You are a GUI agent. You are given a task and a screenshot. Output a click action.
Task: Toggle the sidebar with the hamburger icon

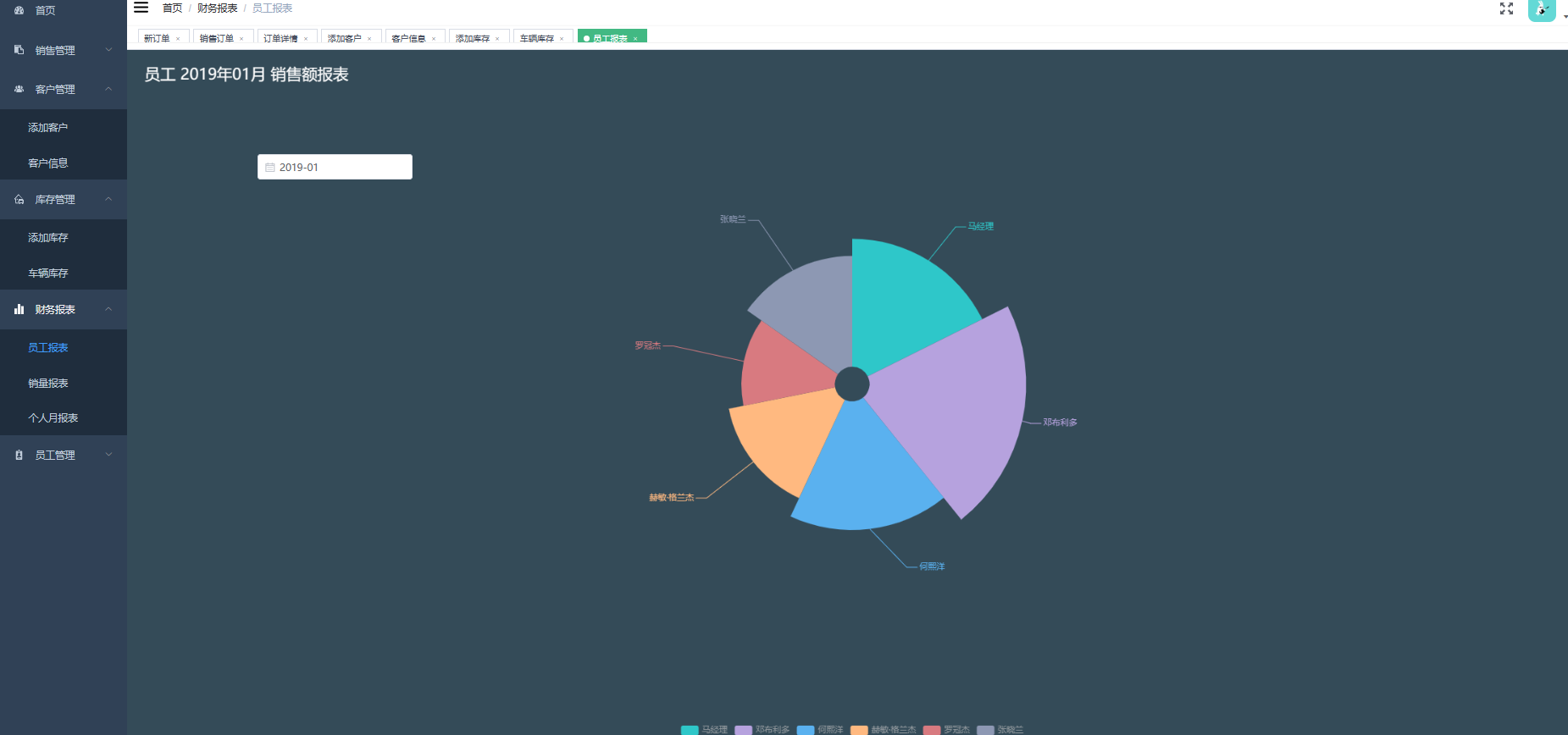pos(141,8)
